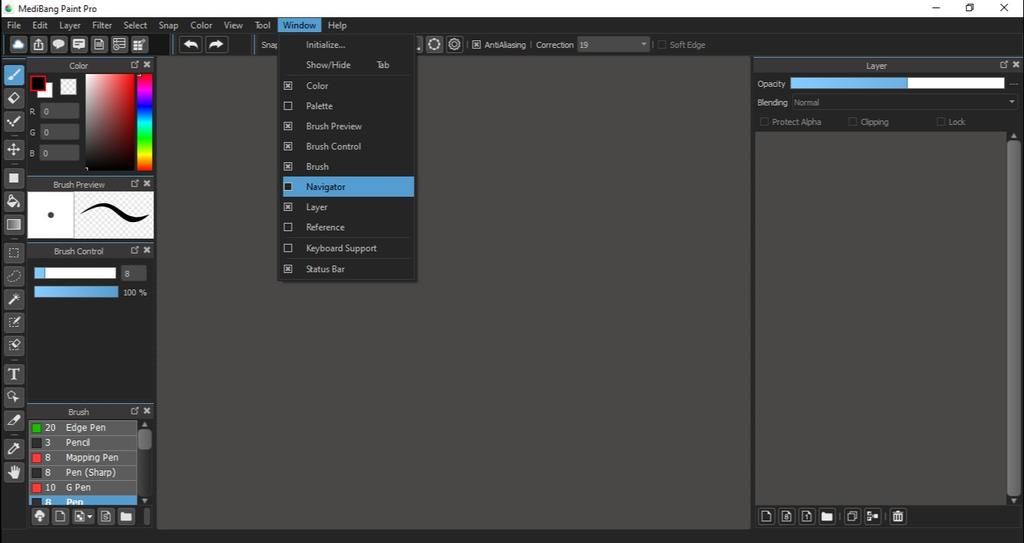This screenshot has height=543, width=1024.
Task: Click the trash icon to delete layer
Action: pyautogui.click(x=898, y=516)
